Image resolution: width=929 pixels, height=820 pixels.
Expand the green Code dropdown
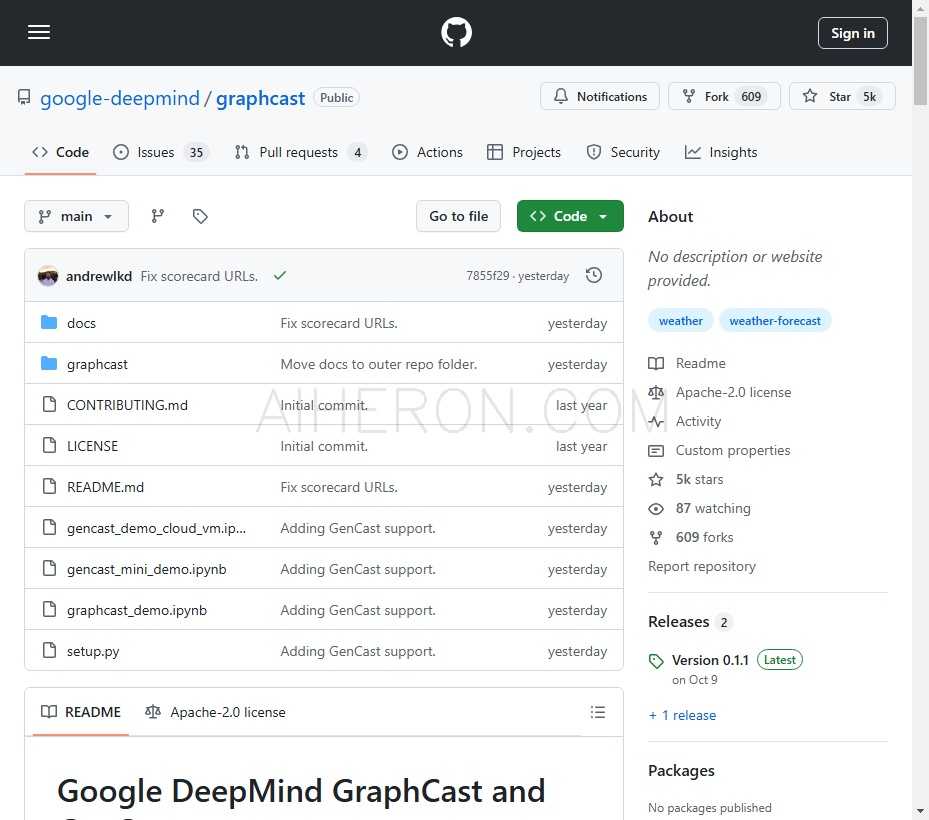pyautogui.click(x=570, y=216)
